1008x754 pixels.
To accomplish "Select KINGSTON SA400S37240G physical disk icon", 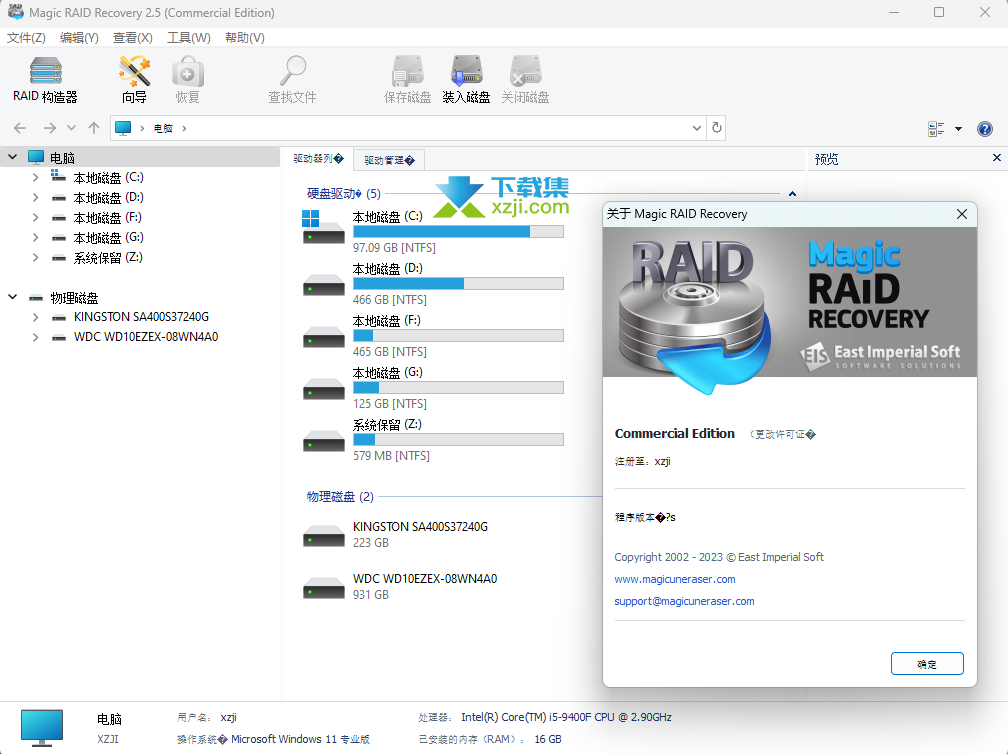I will 323,536.
